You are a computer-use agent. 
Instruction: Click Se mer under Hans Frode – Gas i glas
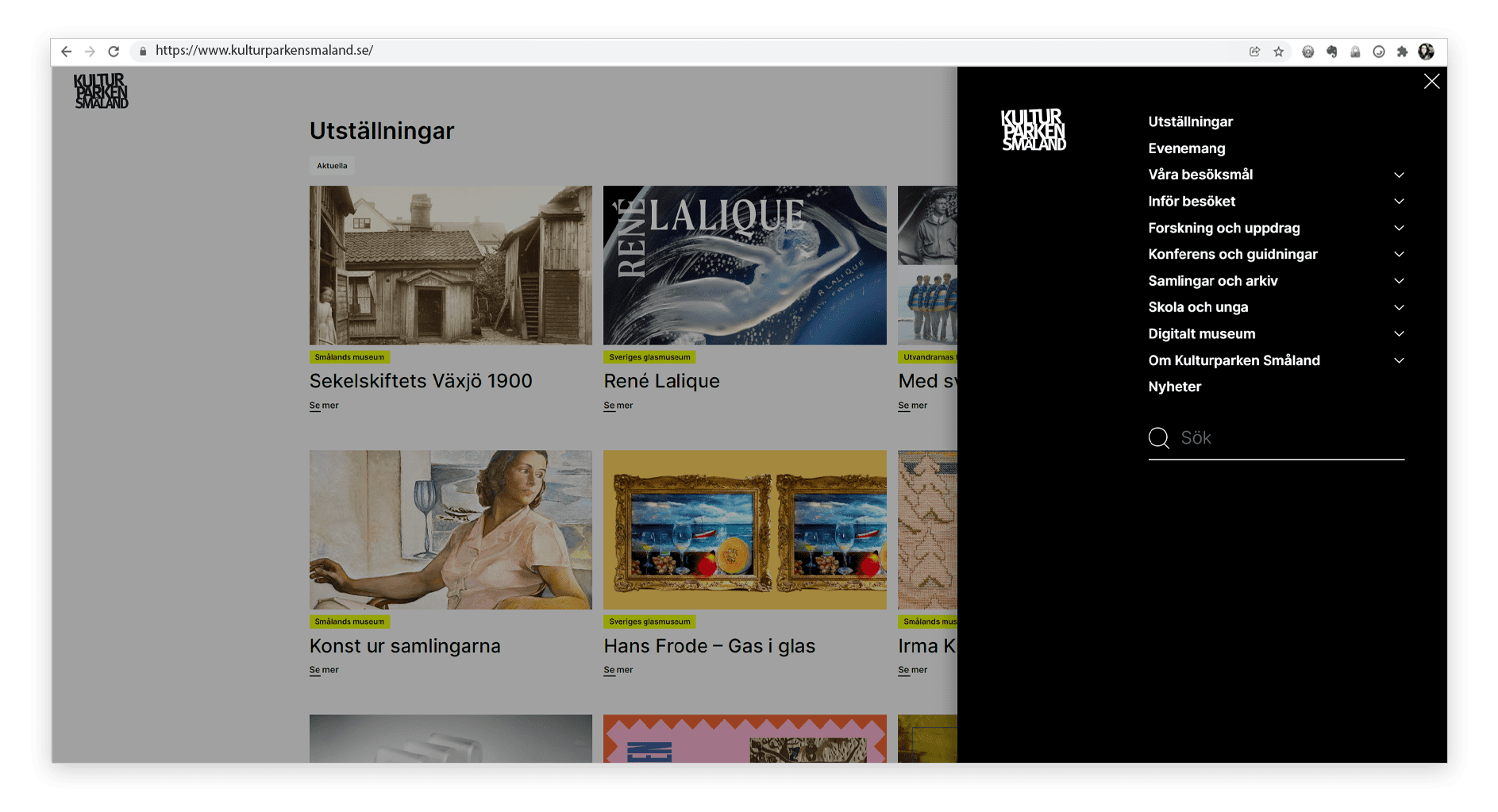[x=618, y=670]
